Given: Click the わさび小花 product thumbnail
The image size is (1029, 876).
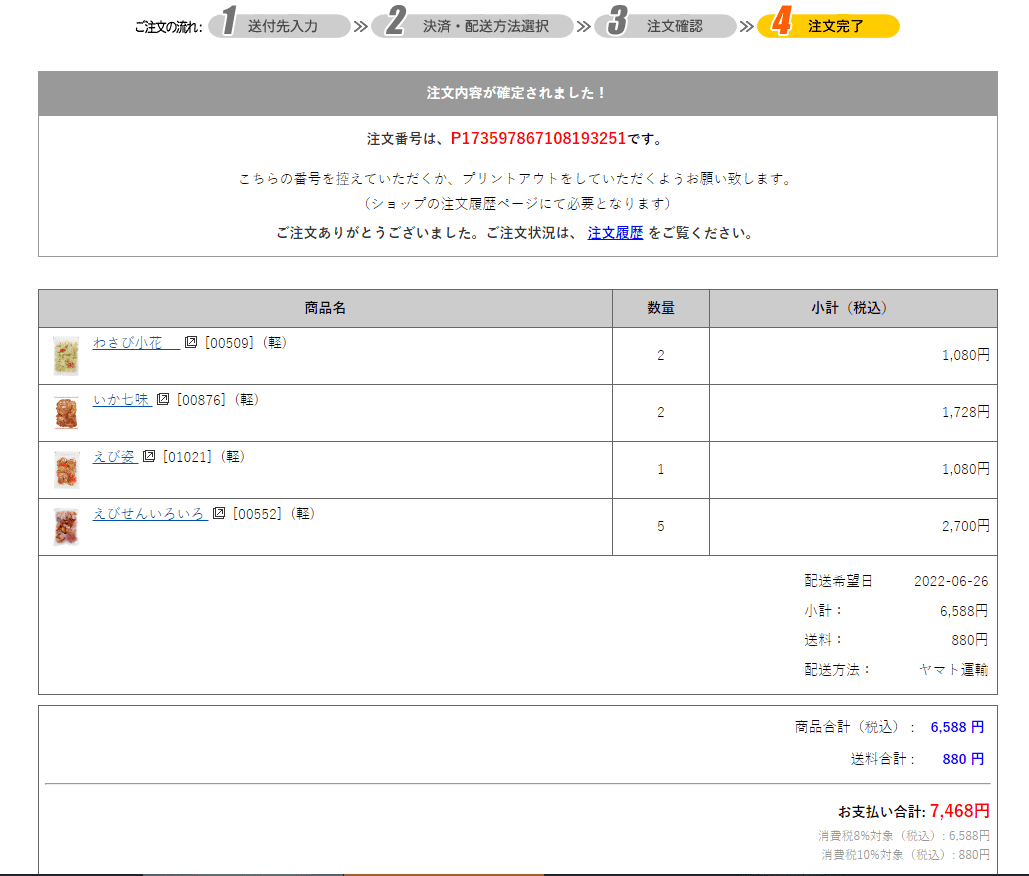Looking at the screenshot, I should [x=66, y=356].
